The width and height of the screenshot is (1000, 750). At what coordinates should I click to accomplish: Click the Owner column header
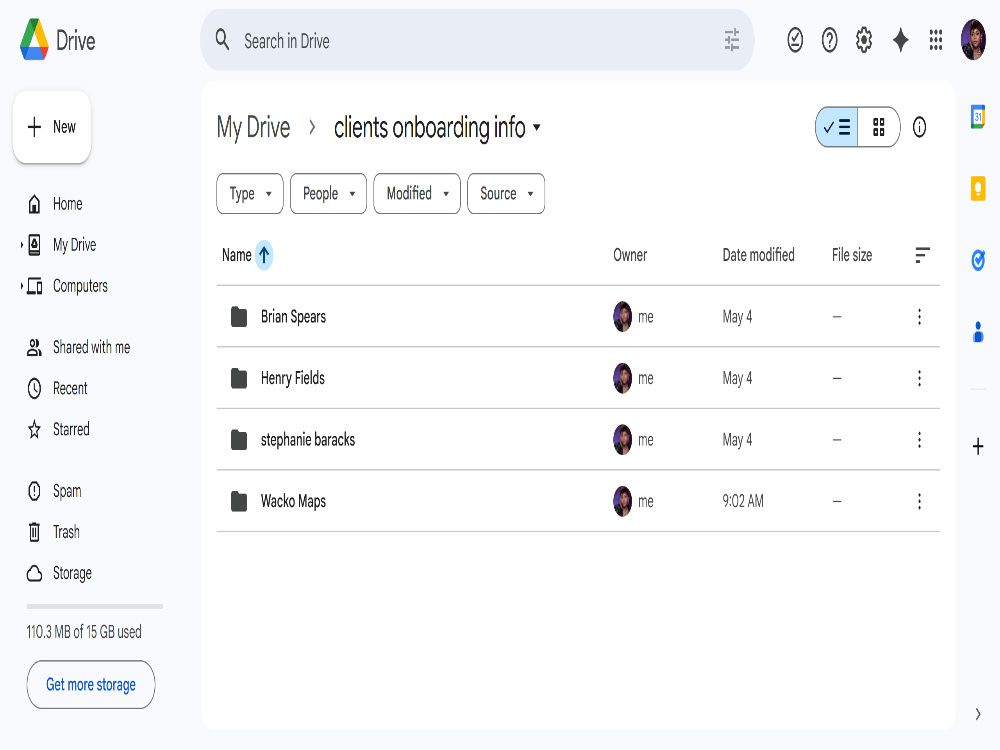(630, 255)
